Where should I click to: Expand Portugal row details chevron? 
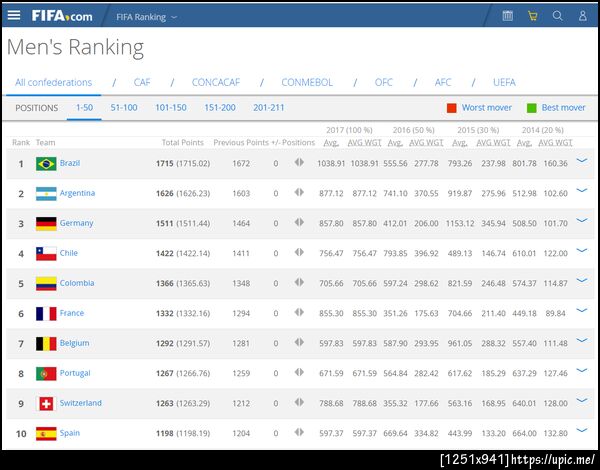(582, 370)
